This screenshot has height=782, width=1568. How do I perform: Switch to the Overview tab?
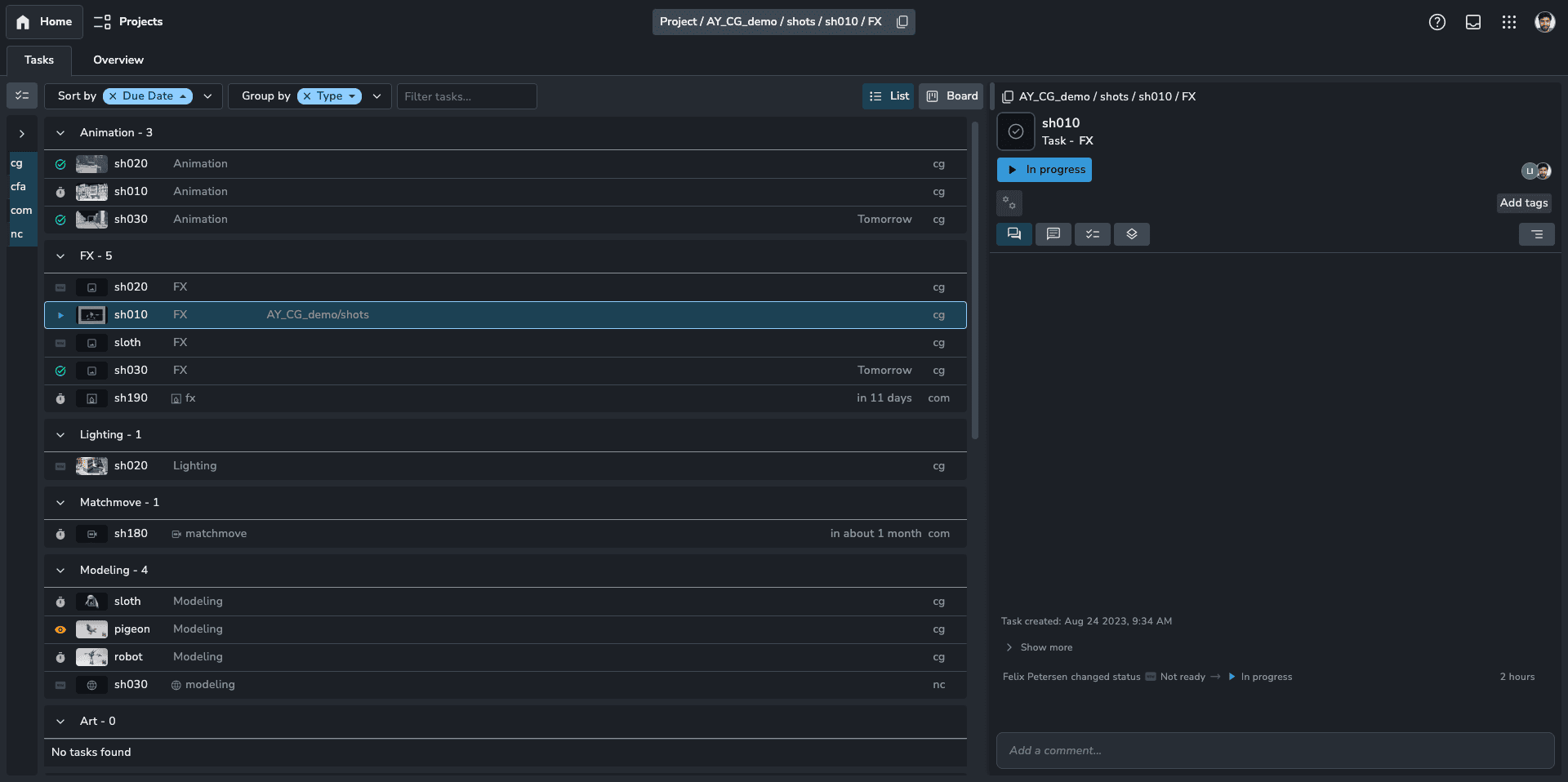[118, 60]
